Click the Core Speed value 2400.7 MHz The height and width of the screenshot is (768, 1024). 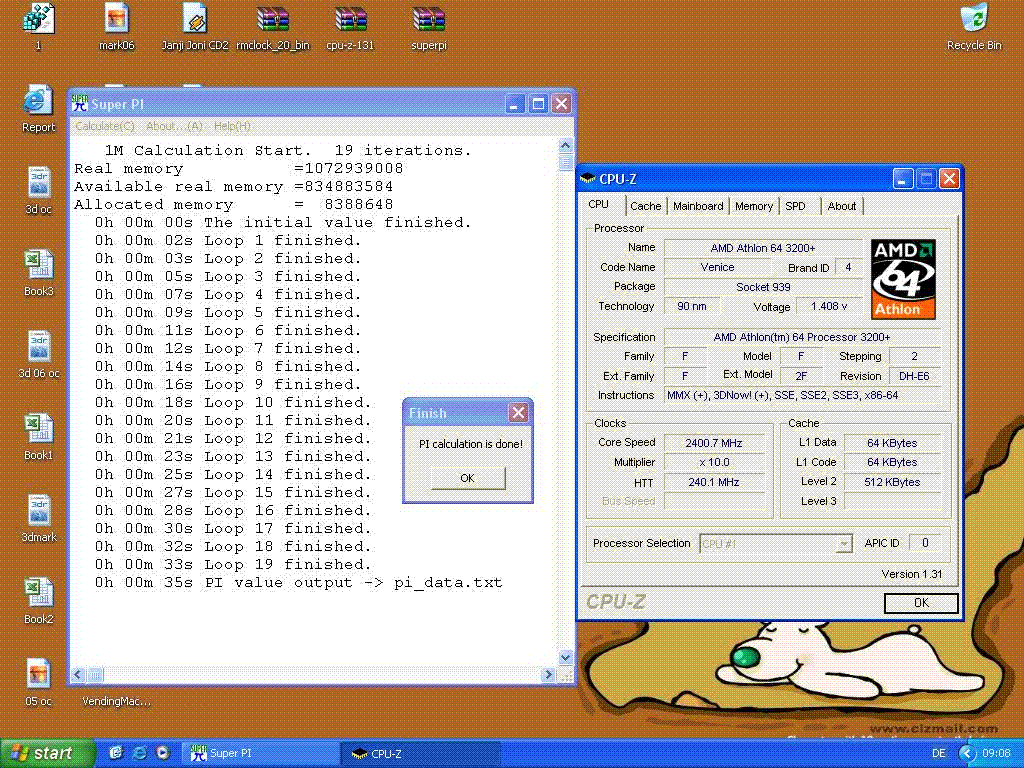(x=714, y=443)
